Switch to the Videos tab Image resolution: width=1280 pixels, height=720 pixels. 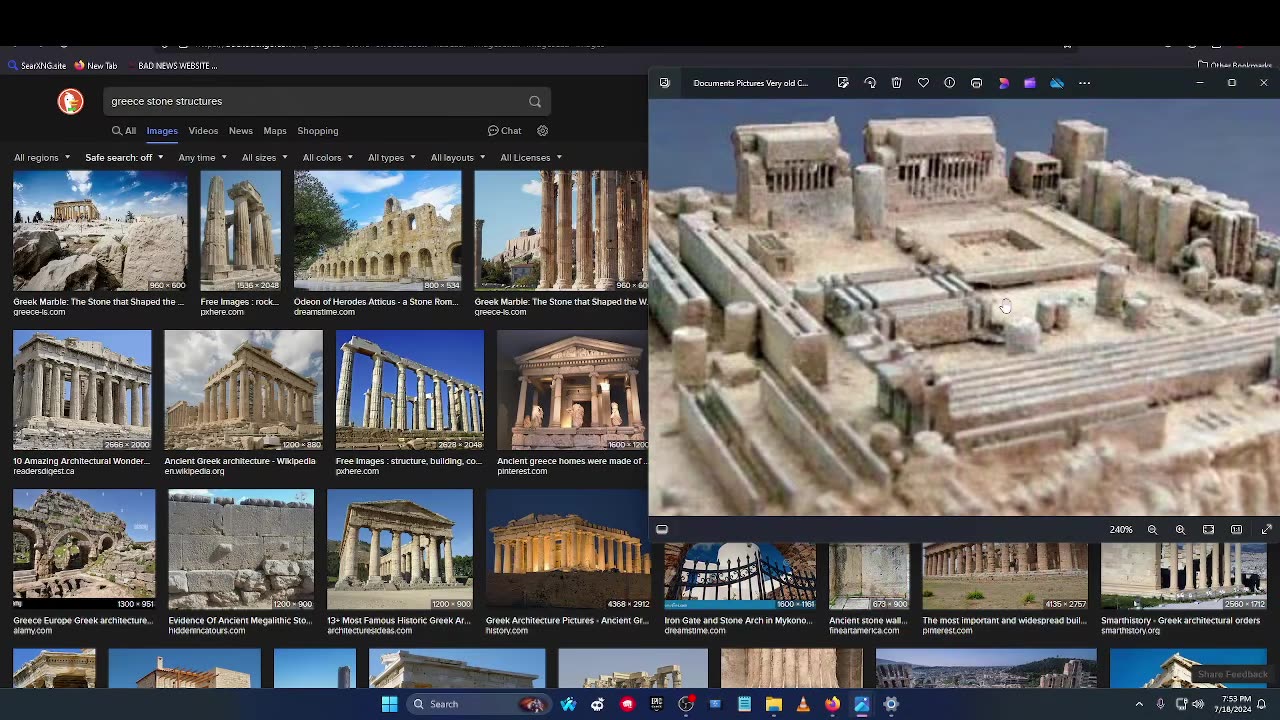pyautogui.click(x=203, y=131)
